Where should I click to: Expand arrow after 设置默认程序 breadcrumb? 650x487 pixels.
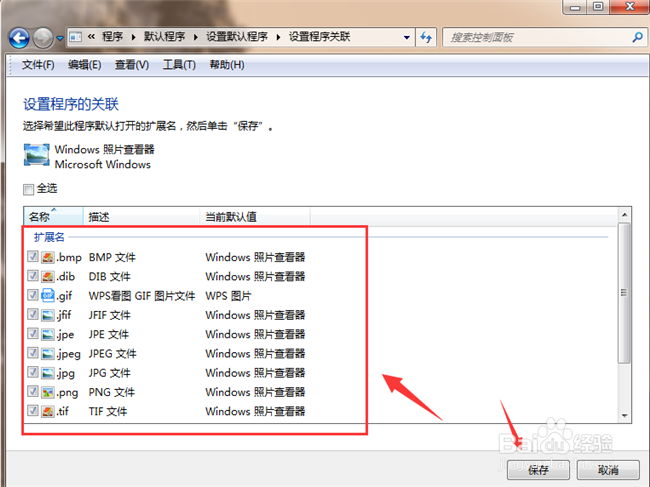278,37
